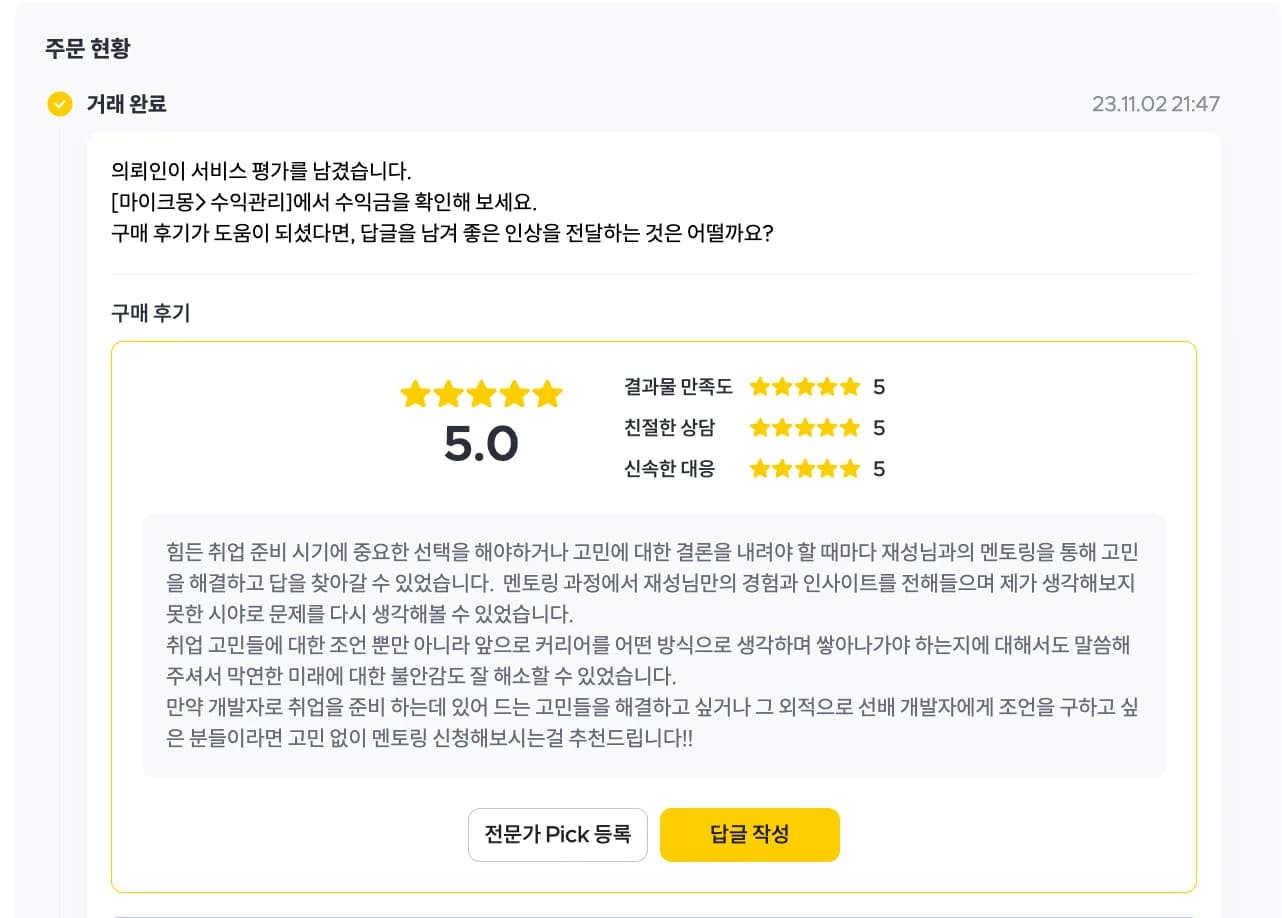The image size is (1282, 918).
Task: Click the 거래 완료 status label
Action: coord(126,104)
